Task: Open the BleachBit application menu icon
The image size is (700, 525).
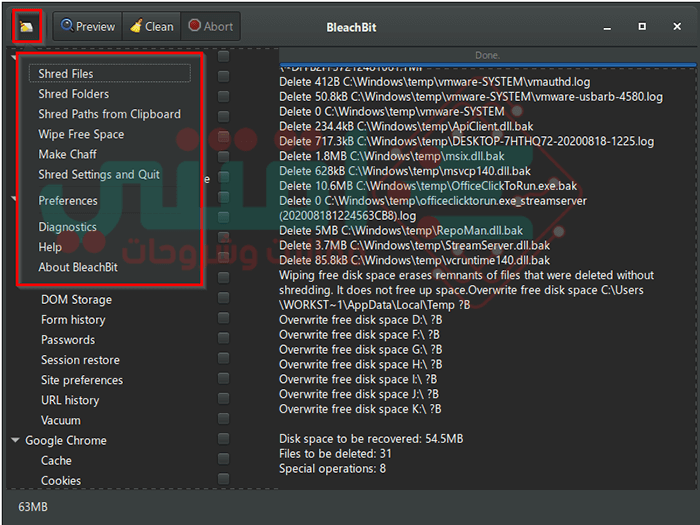Action: tap(27, 27)
